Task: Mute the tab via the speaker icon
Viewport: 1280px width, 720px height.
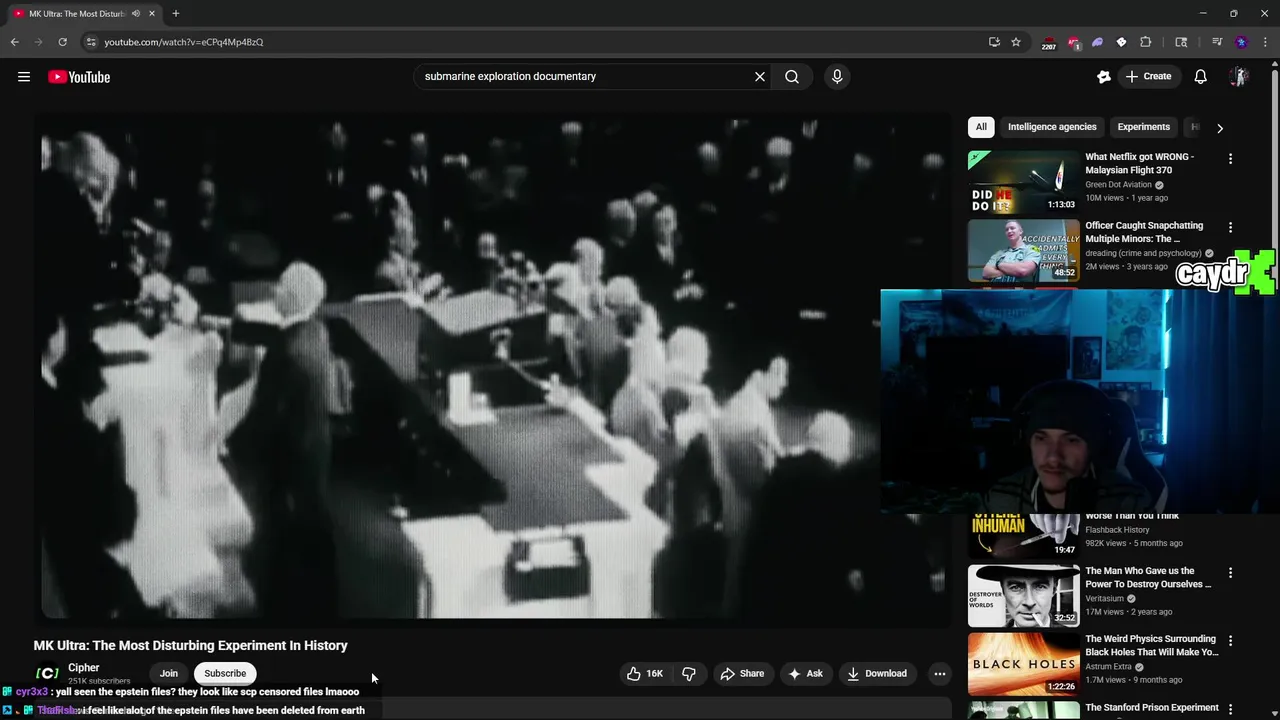Action: coord(136,14)
